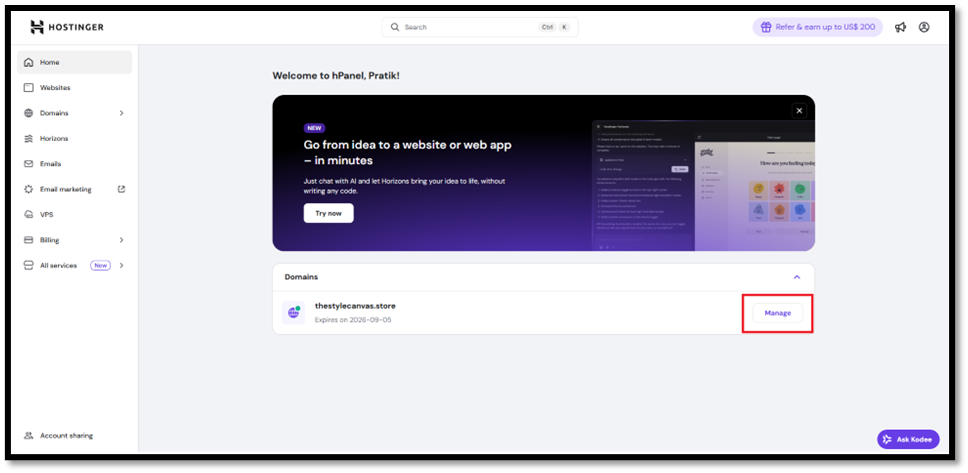This screenshot has height=473, width=968.
Task: Click the Horizons icon in sidebar
Action: pos(29,138)
